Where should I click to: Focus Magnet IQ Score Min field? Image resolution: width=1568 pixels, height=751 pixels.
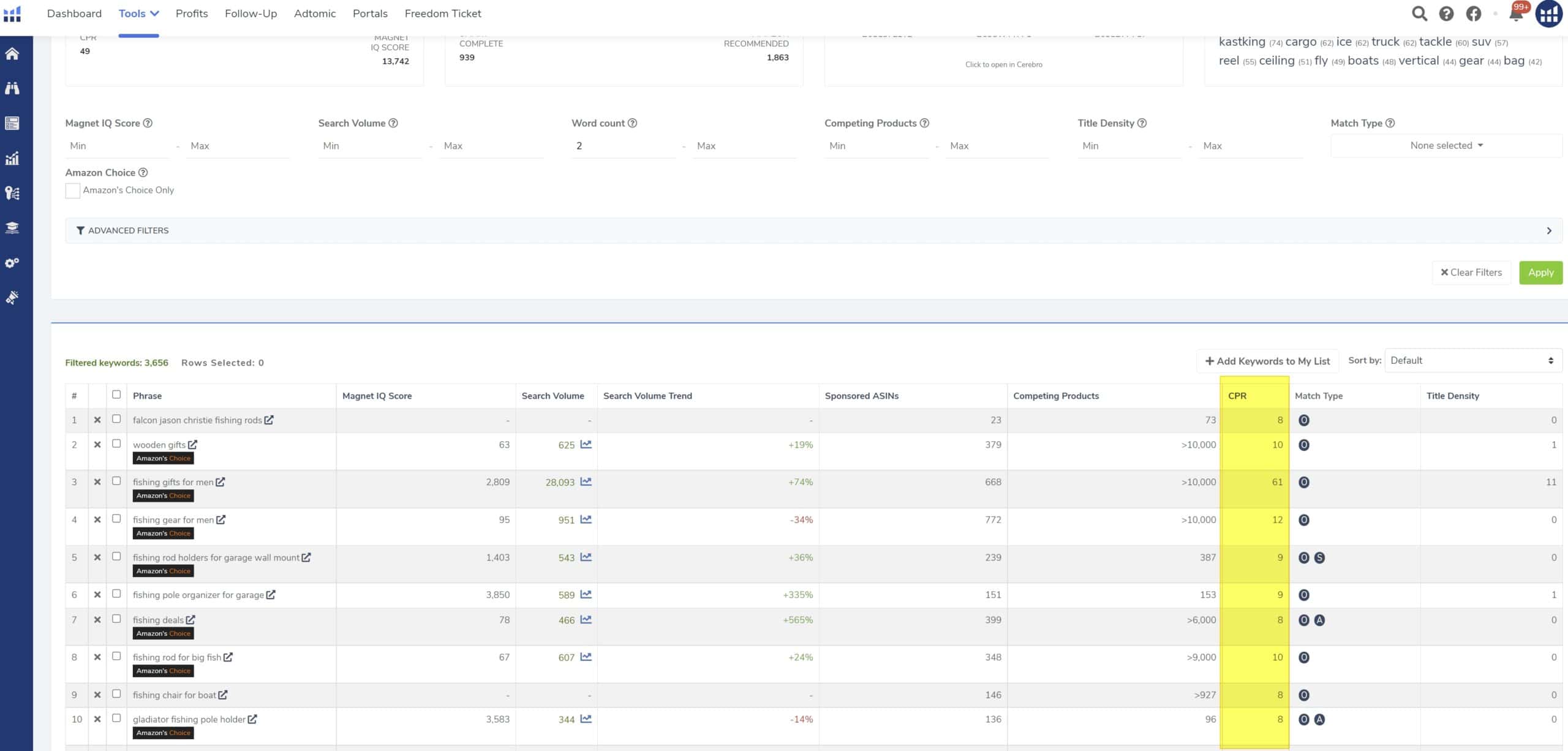point(117,146)
